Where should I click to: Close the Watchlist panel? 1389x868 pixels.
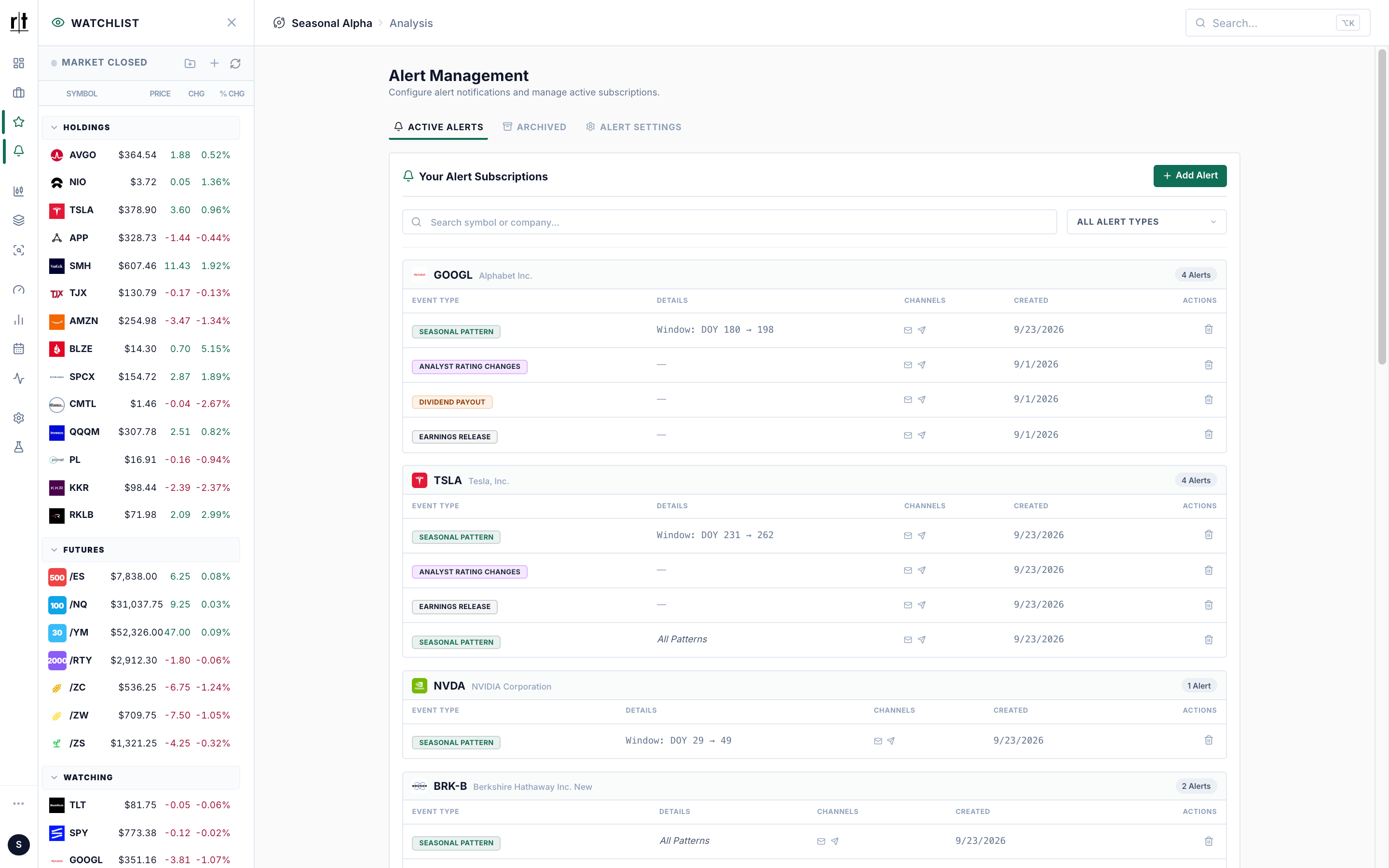(x=231, y=22)
